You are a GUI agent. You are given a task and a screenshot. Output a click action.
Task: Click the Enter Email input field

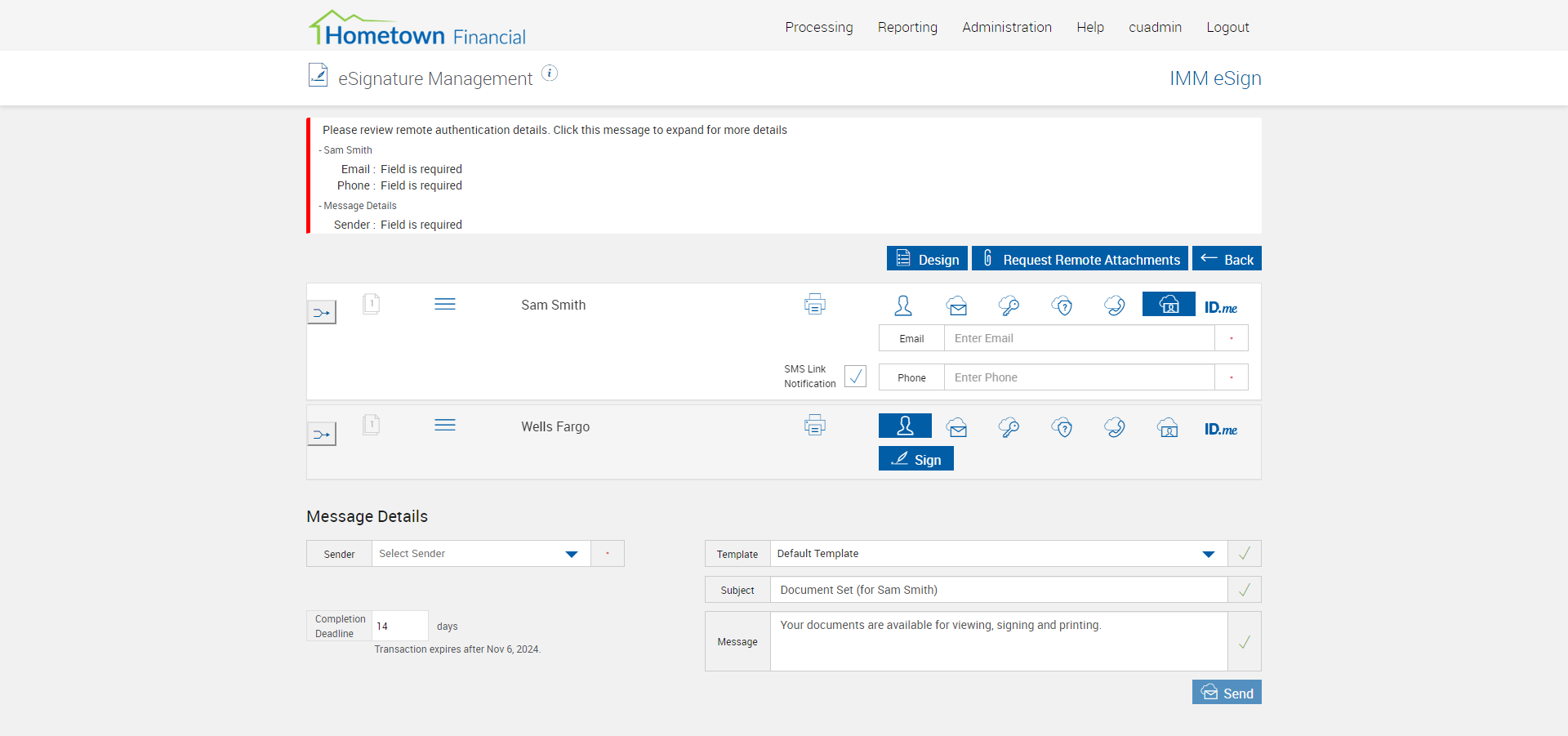tap(1079, 338)
